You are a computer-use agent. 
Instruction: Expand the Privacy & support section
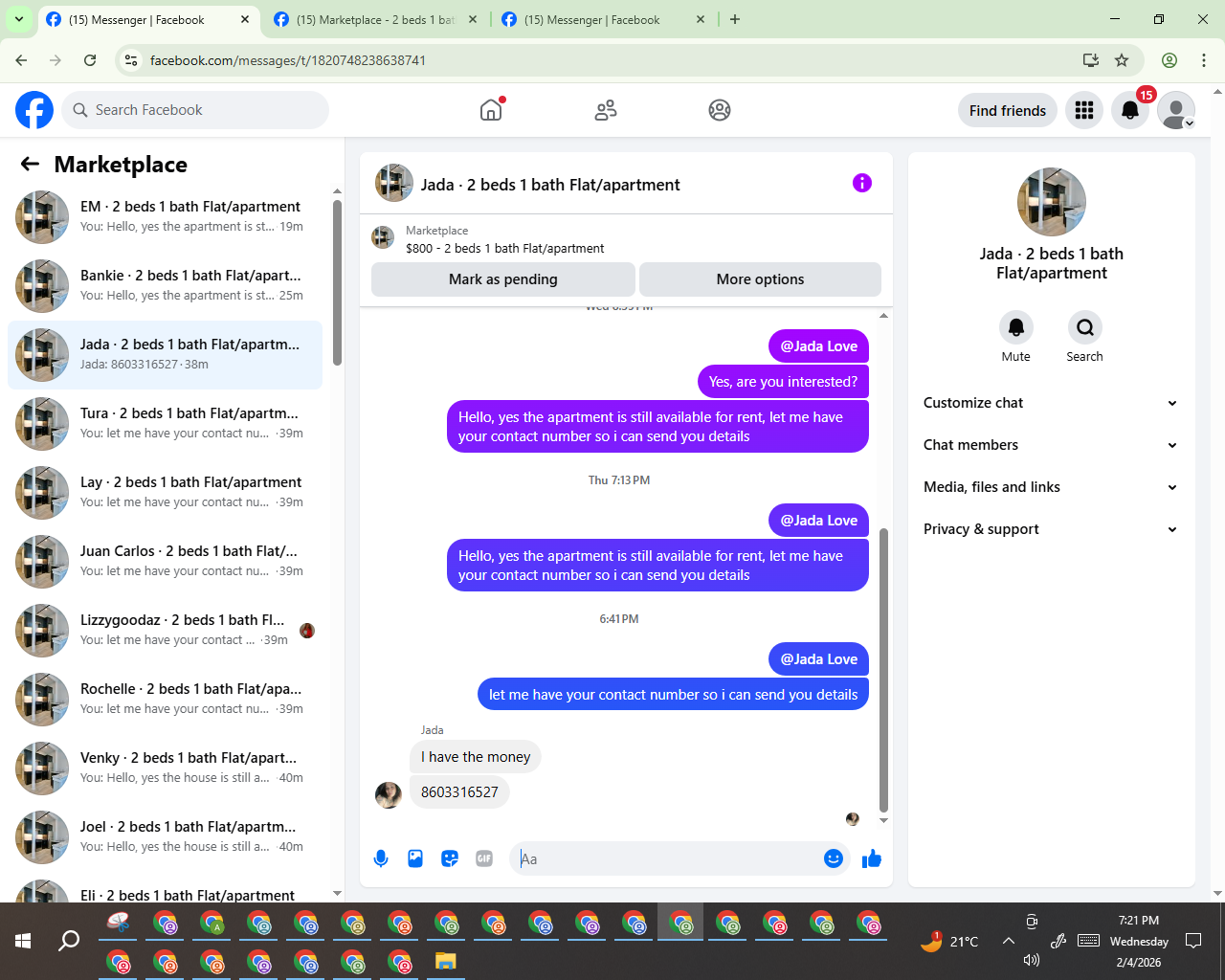1051,529
